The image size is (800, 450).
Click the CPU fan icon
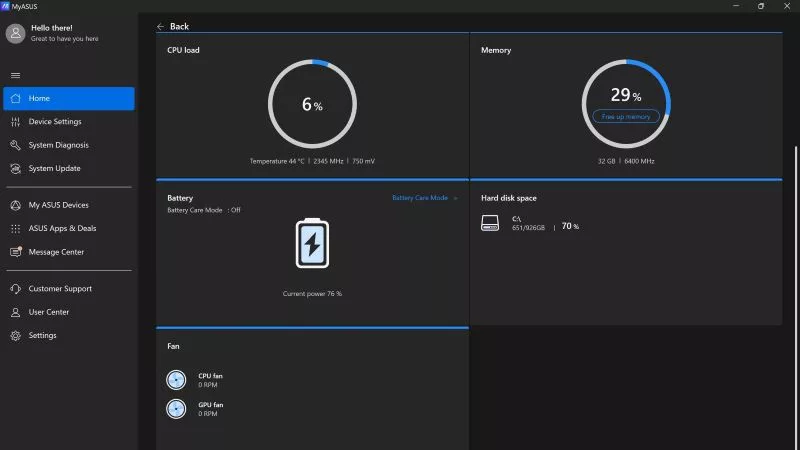[x=176, y=380]
